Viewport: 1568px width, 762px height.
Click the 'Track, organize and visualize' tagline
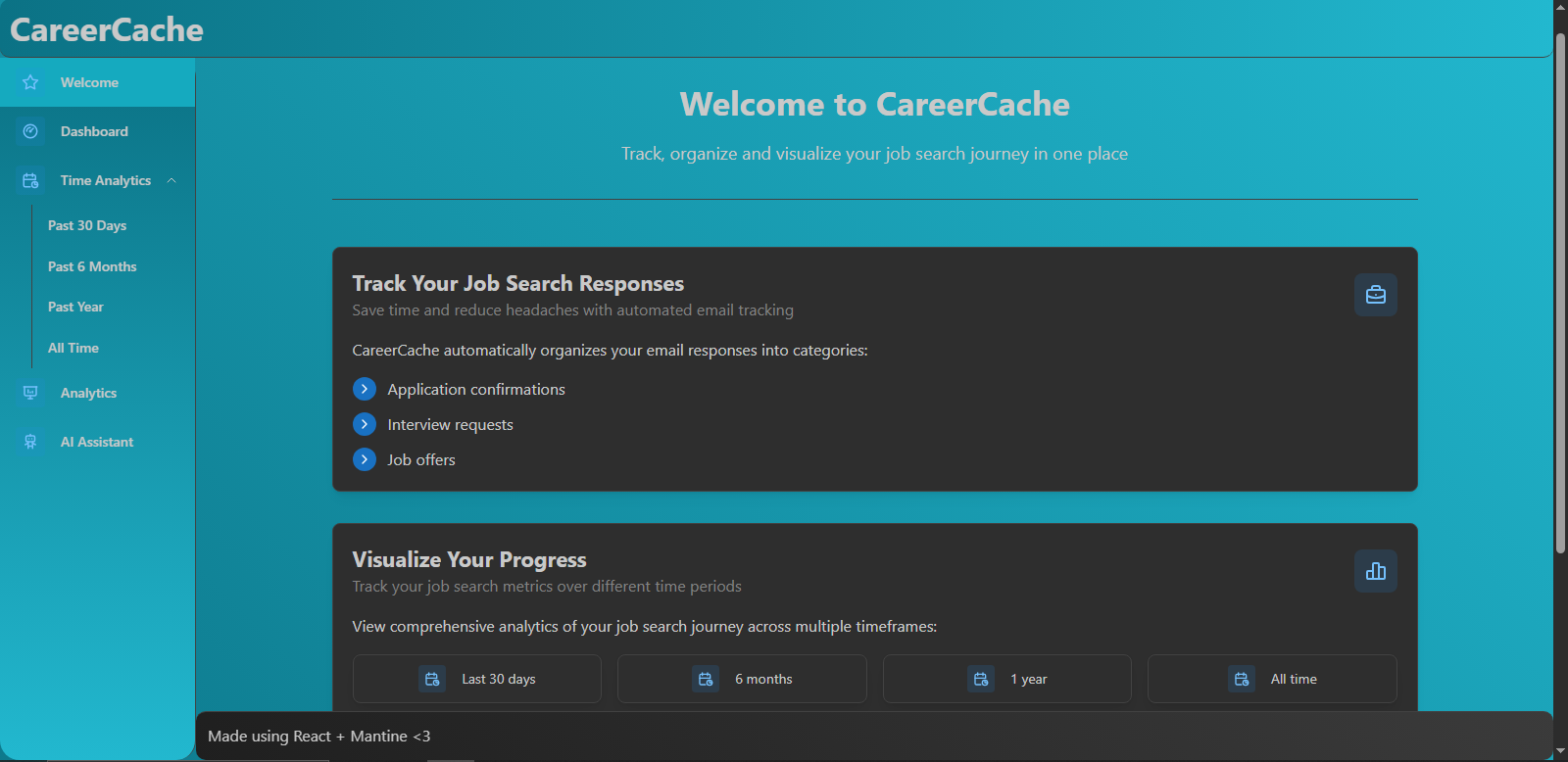tap(874, 154)
